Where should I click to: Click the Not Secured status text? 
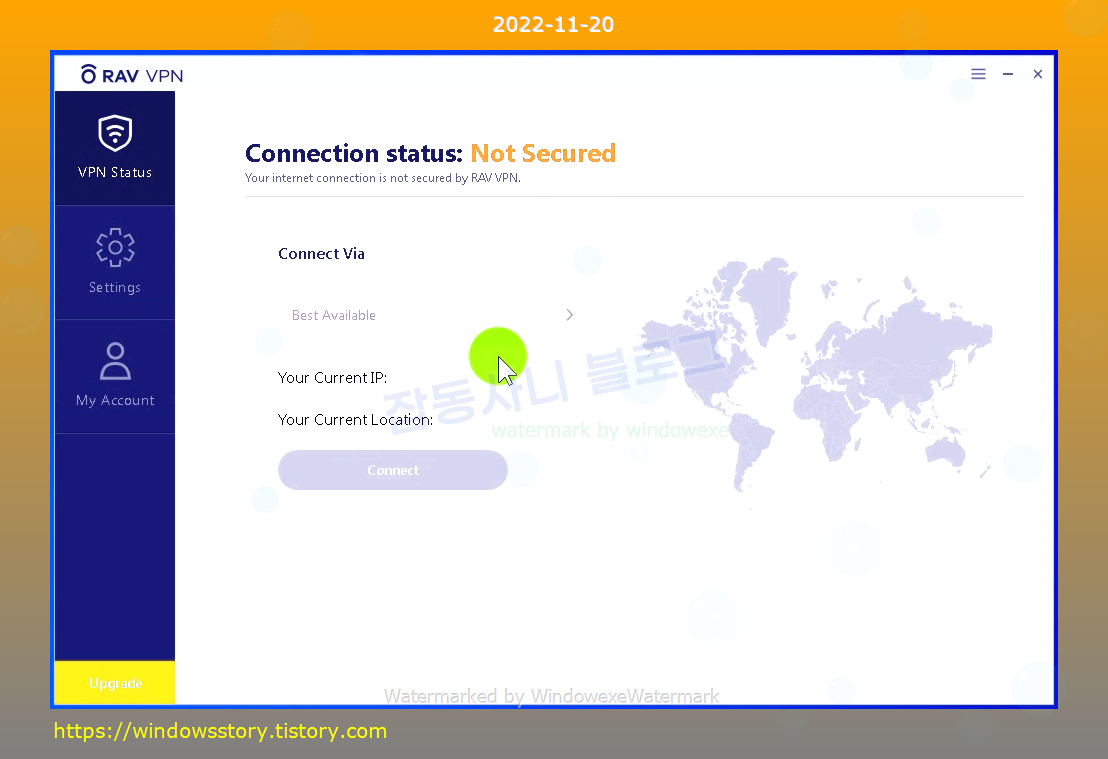pos(543,153)
